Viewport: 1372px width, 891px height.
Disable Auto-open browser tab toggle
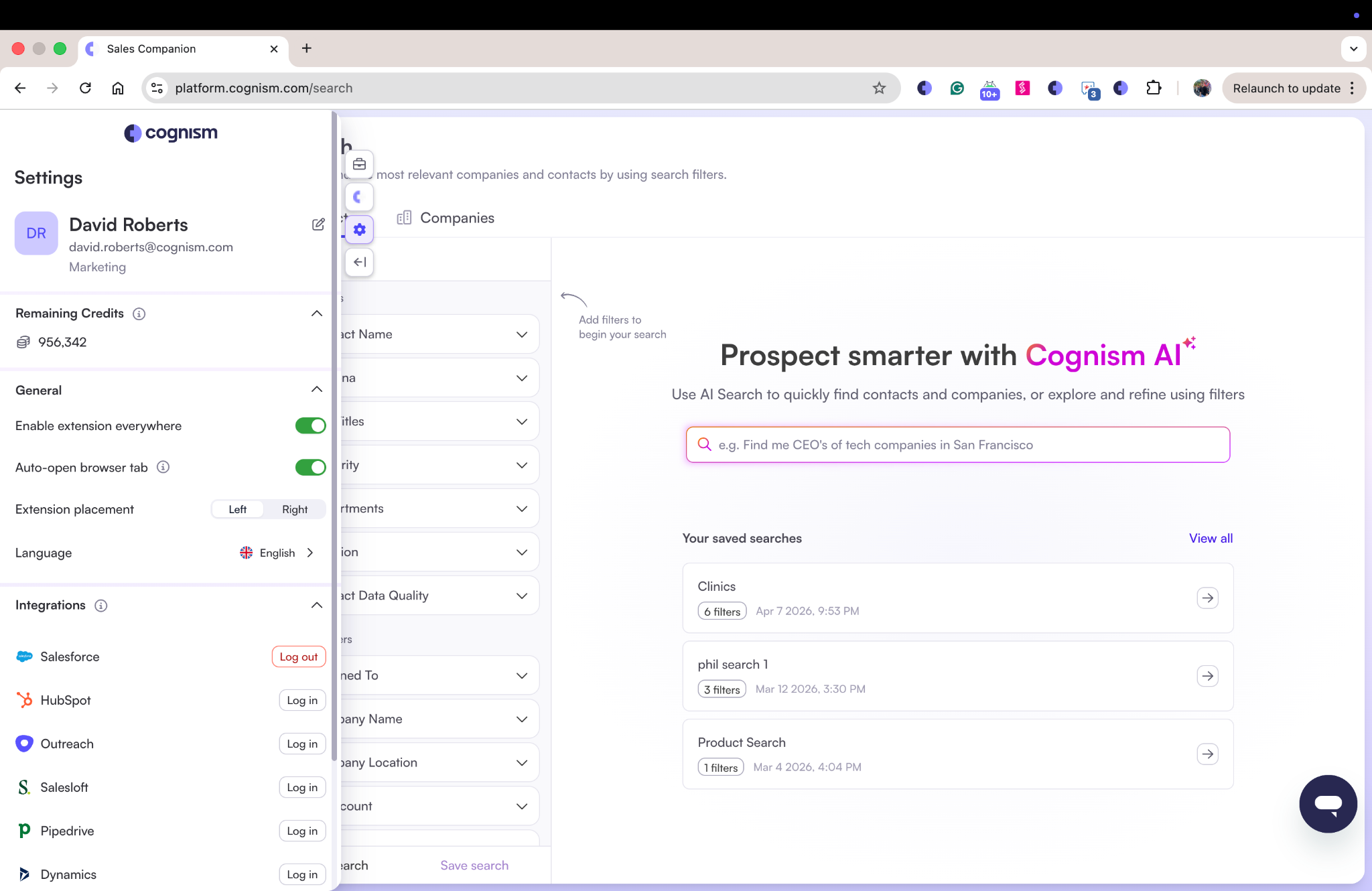[x=310, y=468]
